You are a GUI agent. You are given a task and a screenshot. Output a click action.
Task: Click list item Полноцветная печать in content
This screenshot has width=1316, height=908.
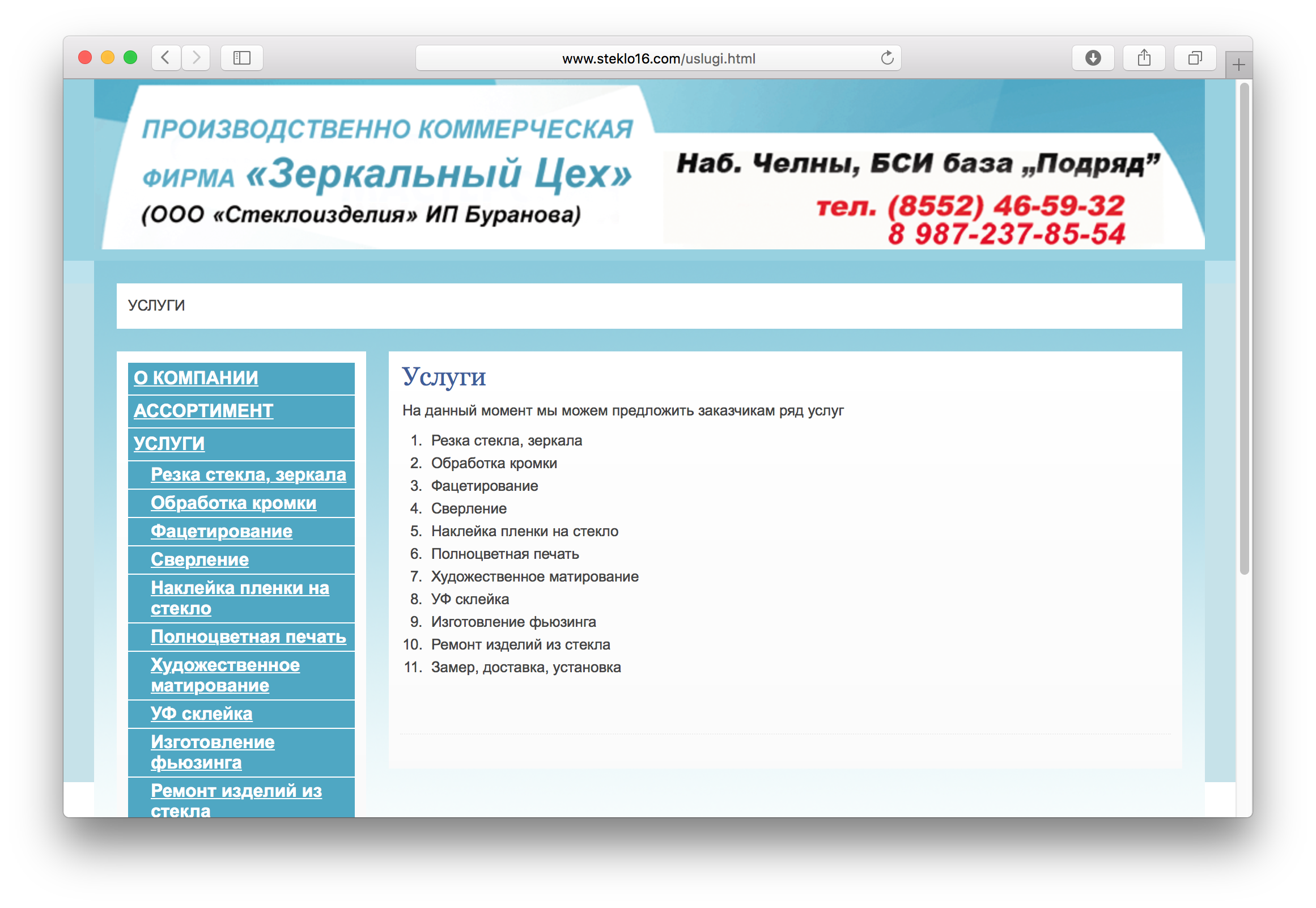tap(505, 555)
